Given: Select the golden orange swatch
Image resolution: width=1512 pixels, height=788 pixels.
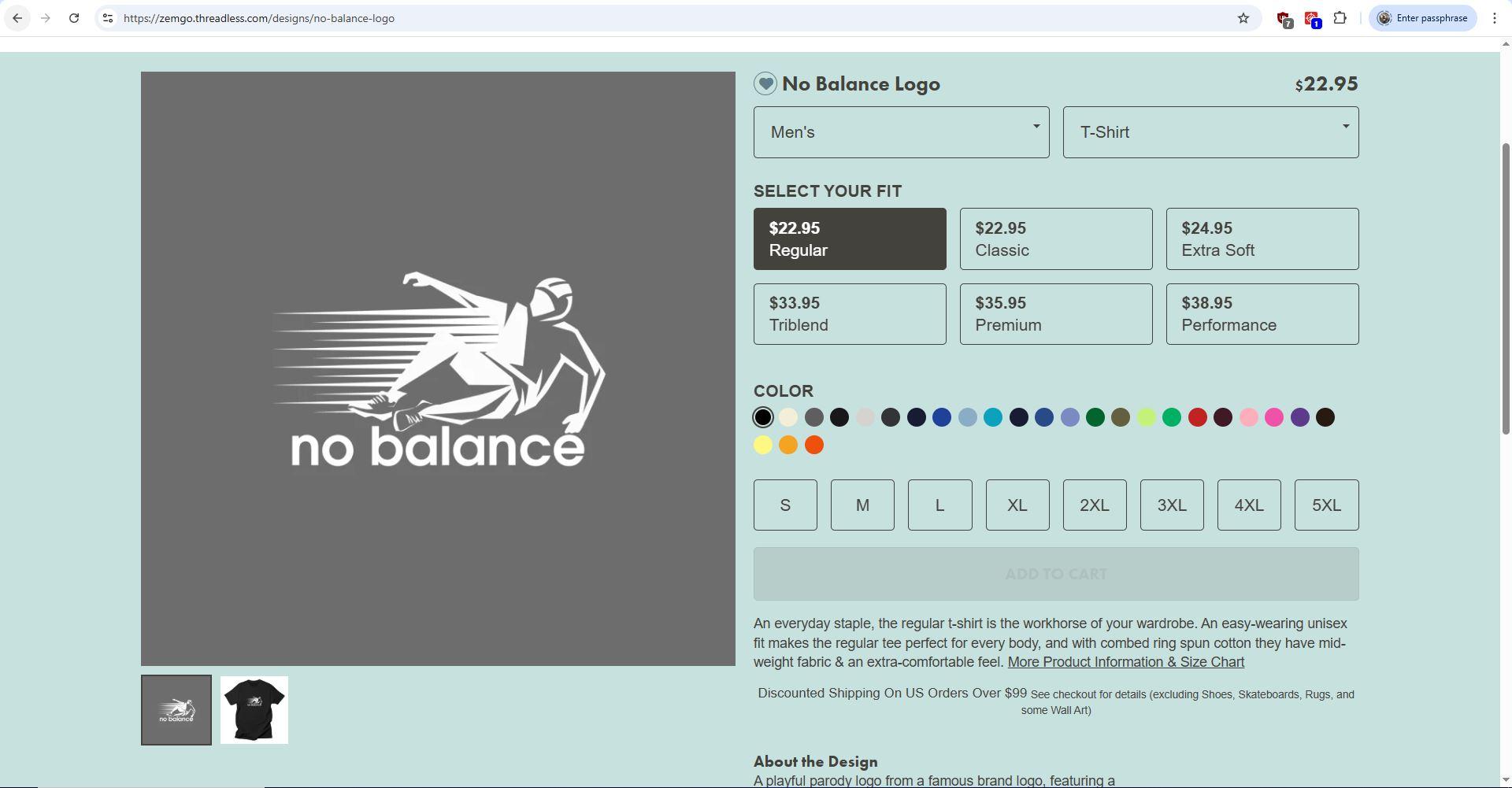Looking at the screenshot, I should [788, 445].
